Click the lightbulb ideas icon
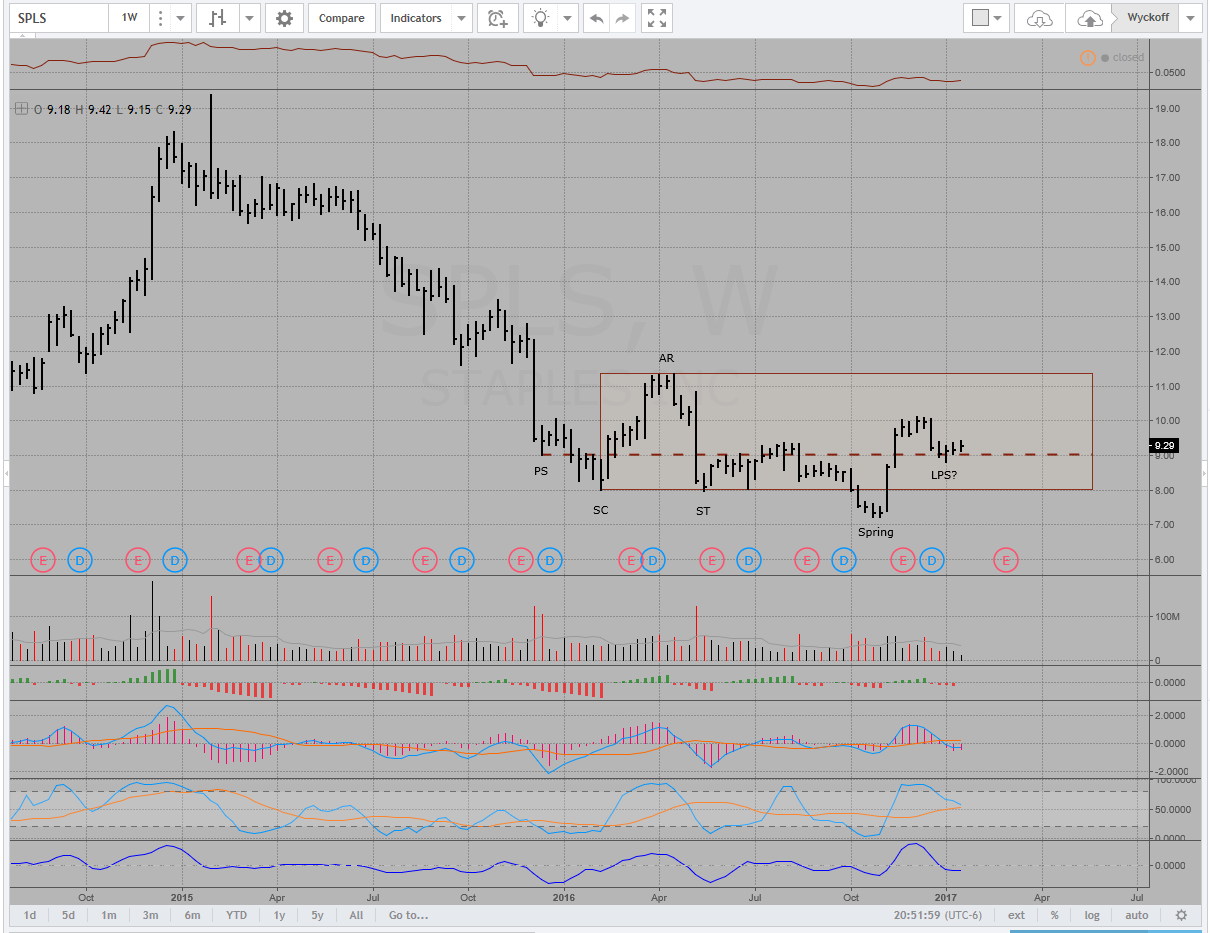This screenshot has height=933, width=1210. coord(541,18)
